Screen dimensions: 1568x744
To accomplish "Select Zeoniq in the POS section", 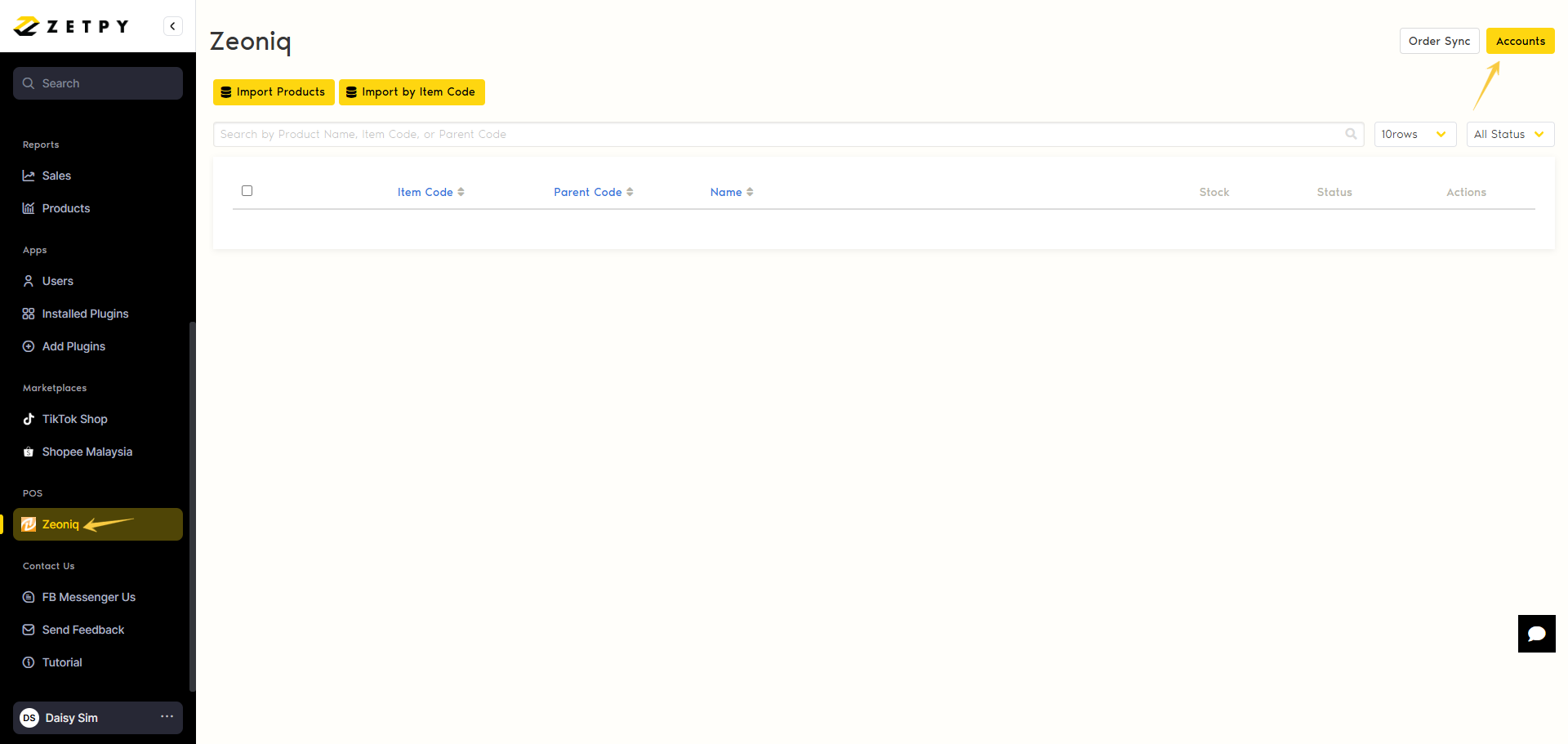I will coord(98,524).
